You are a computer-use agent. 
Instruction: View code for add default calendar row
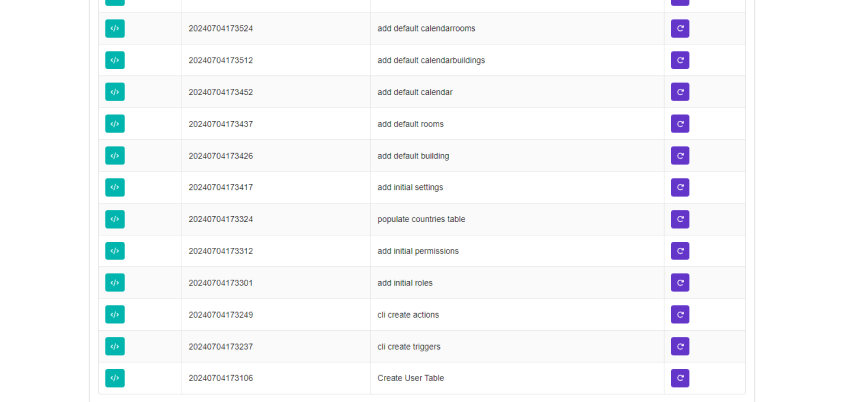point(115,92)
